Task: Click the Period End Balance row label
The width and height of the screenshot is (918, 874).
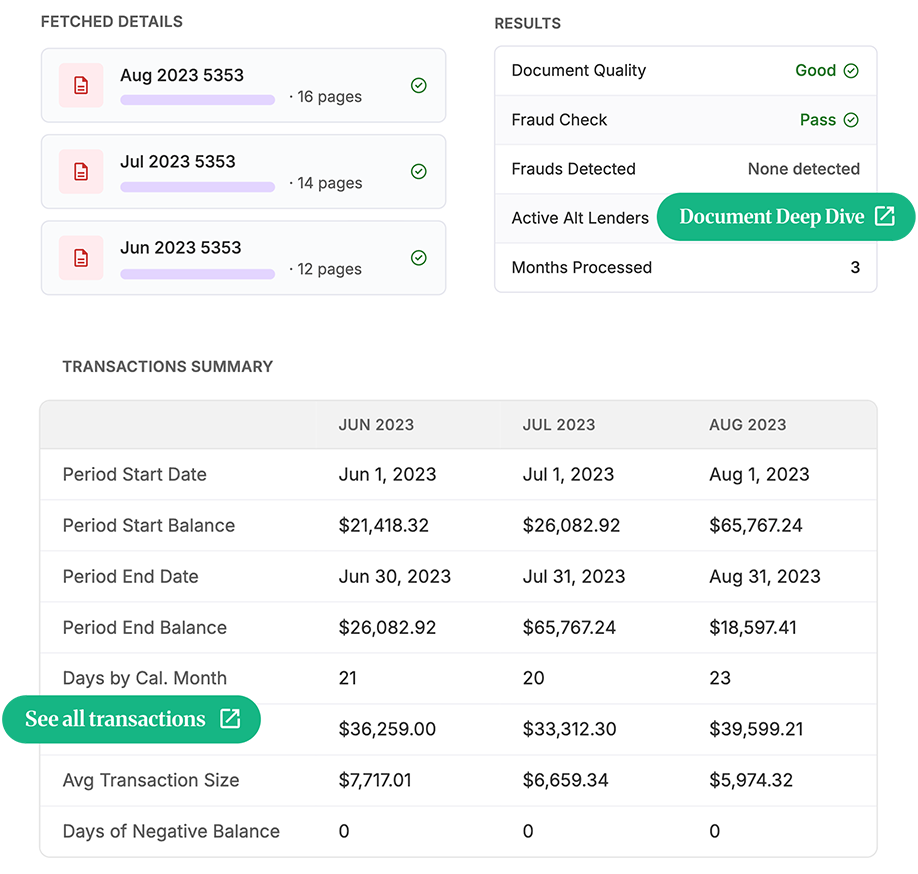Action: coord(145,628)
